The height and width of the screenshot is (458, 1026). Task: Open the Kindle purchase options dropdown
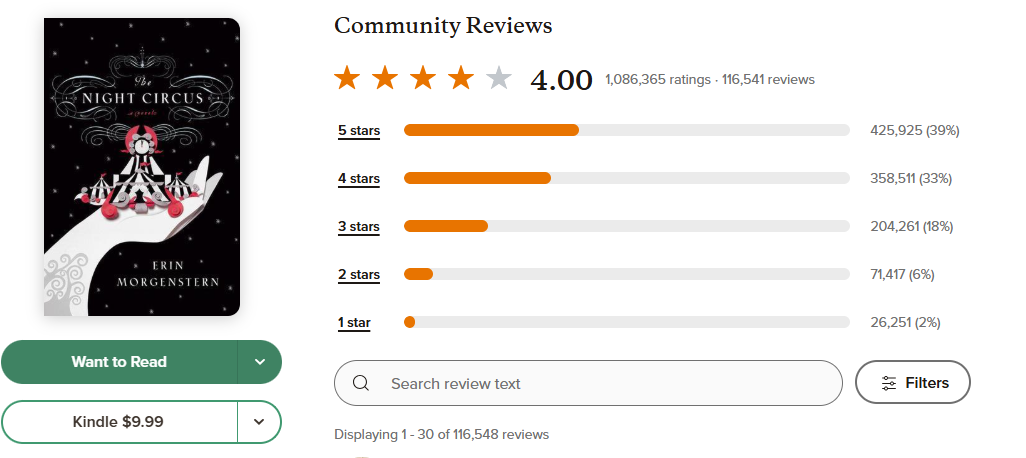click(260, 422)
